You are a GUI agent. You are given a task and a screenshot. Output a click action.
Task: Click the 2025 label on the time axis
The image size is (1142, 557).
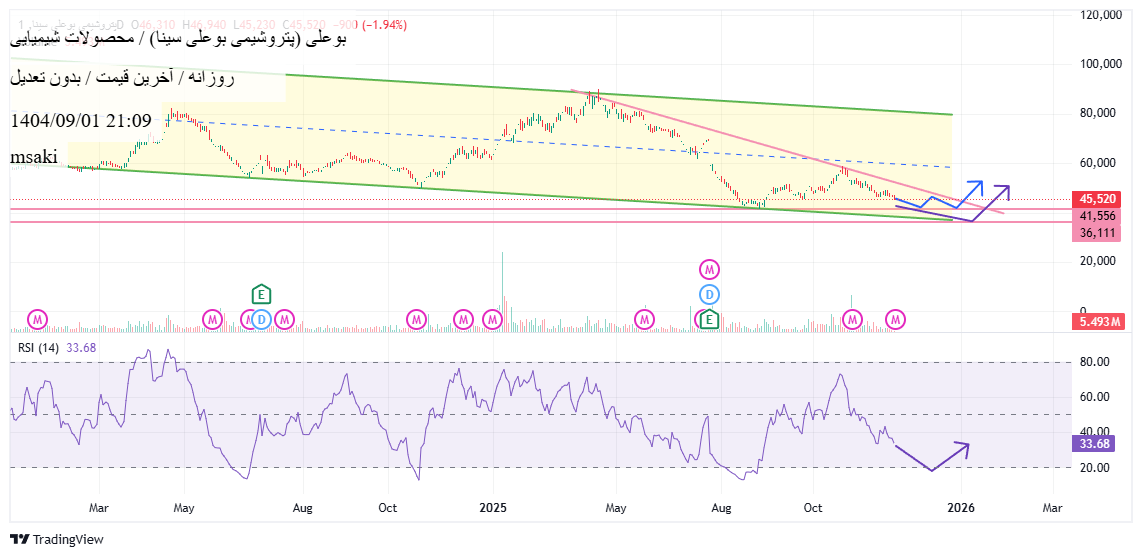(x=494, y=508)
